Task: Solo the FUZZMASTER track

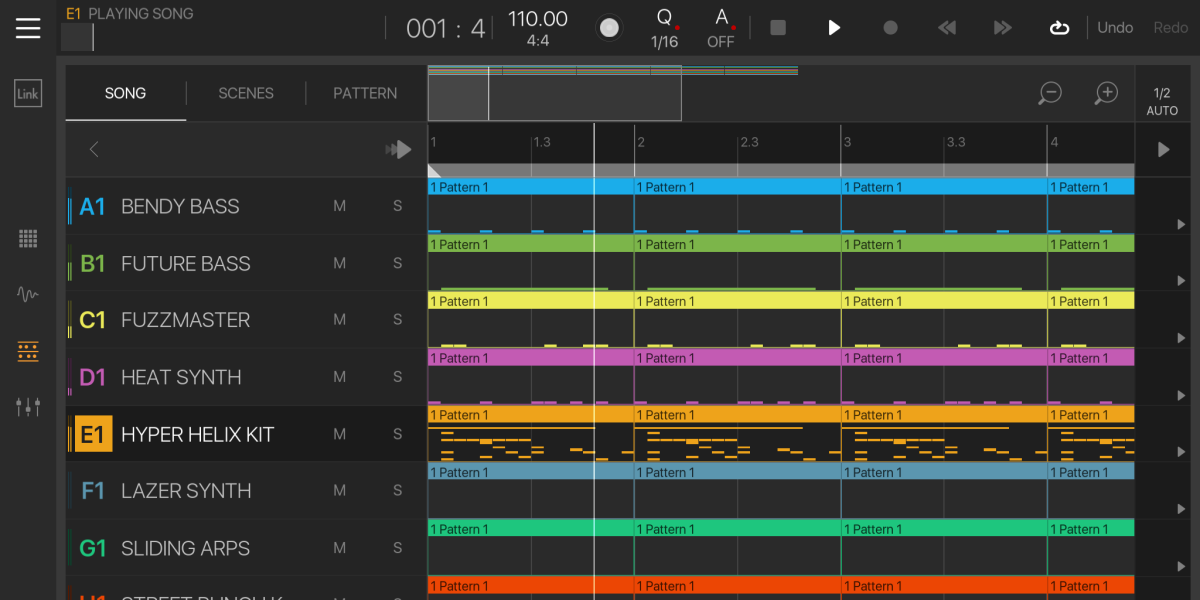Action: [x=397, y=320]
